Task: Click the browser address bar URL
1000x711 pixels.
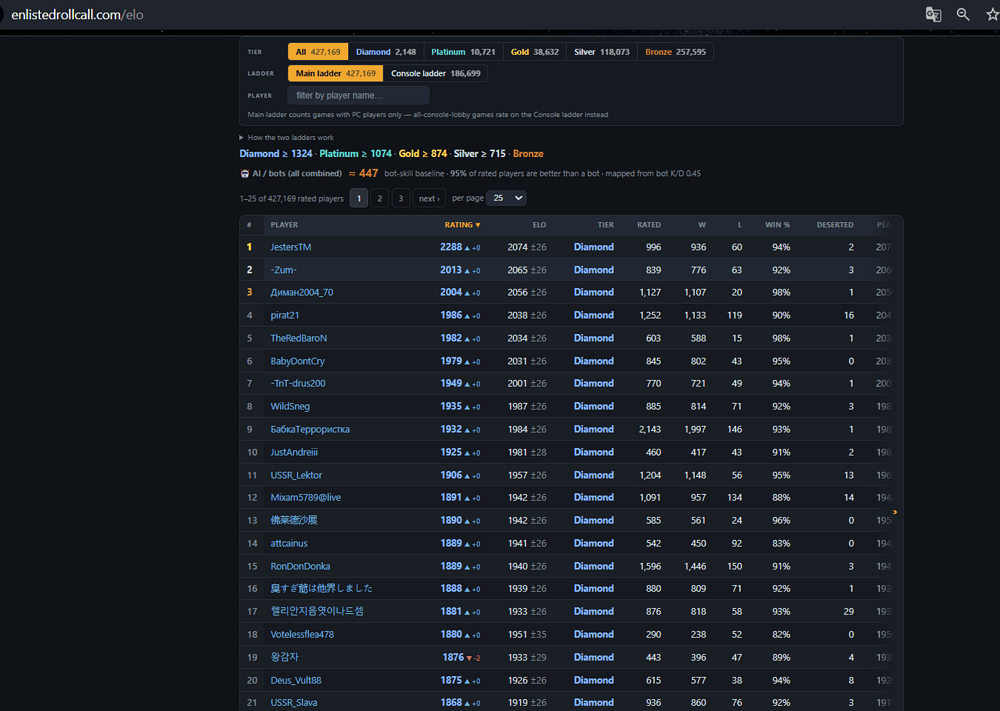Action: click(x=77, y=15)
